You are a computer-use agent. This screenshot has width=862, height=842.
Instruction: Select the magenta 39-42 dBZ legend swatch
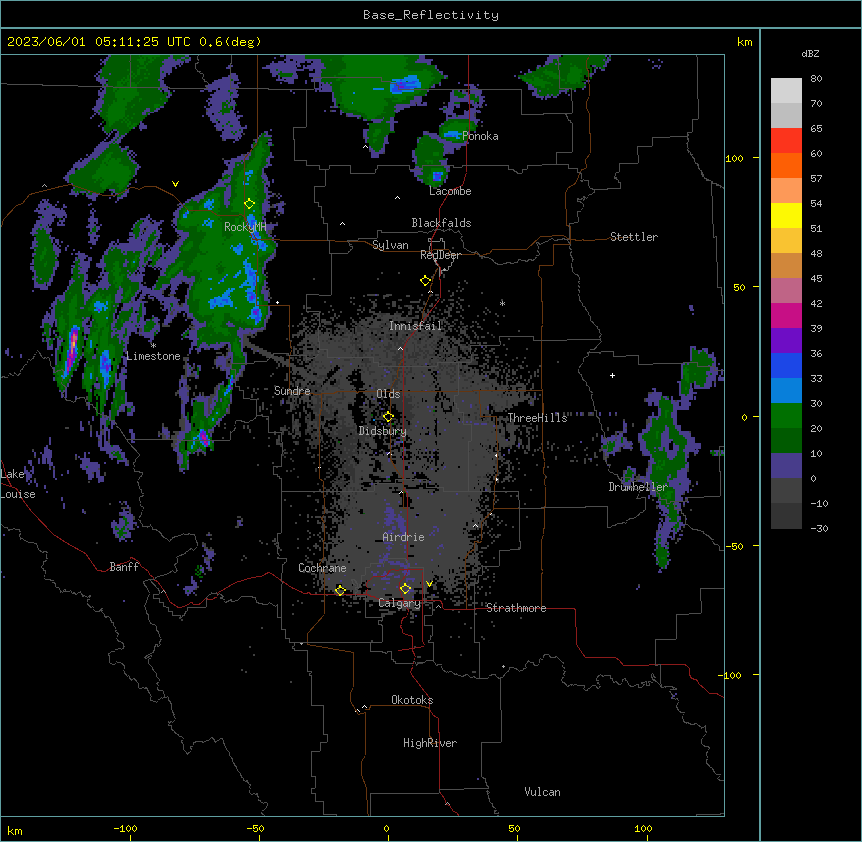(x=786, y=315)
